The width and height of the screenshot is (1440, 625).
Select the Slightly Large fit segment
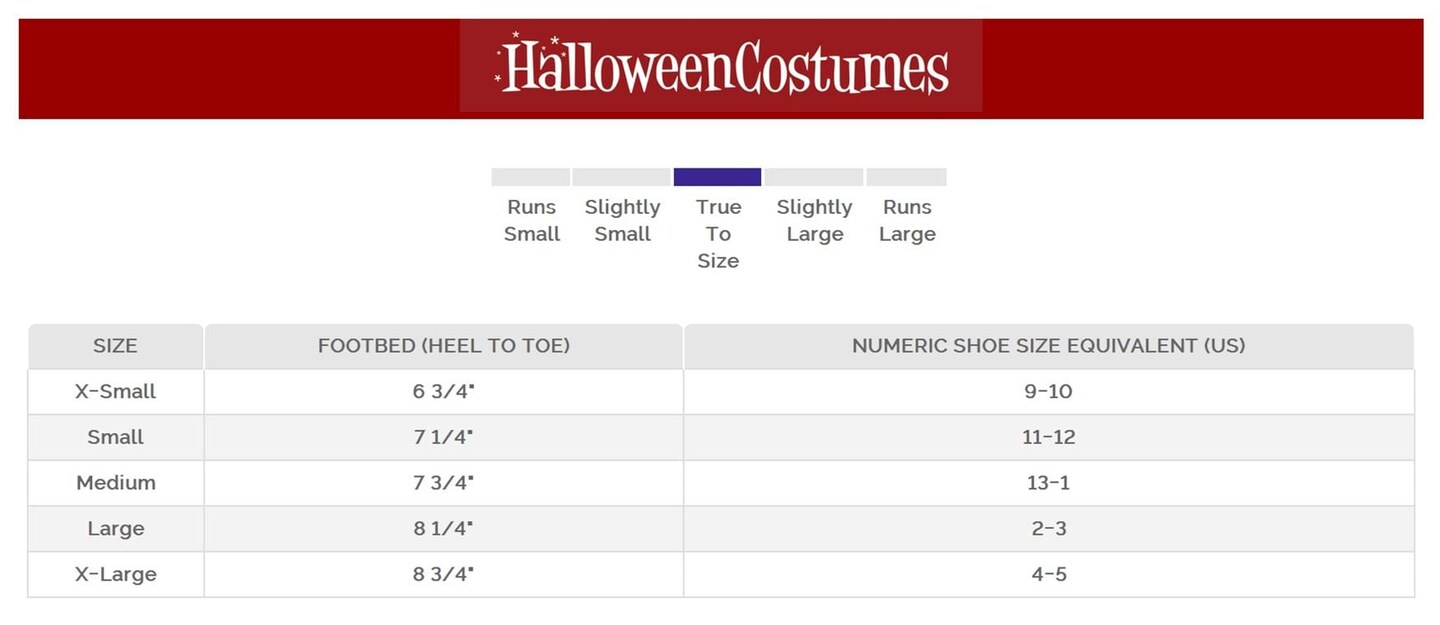[814, 177]
